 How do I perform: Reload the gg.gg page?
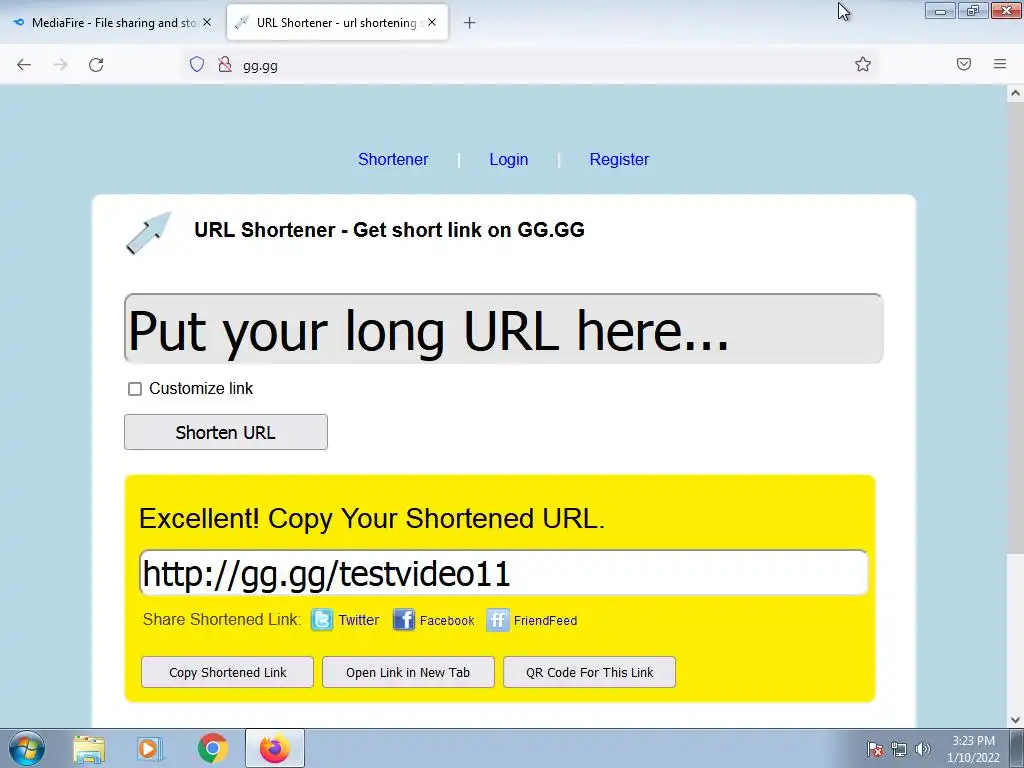[x=96, y=65]
